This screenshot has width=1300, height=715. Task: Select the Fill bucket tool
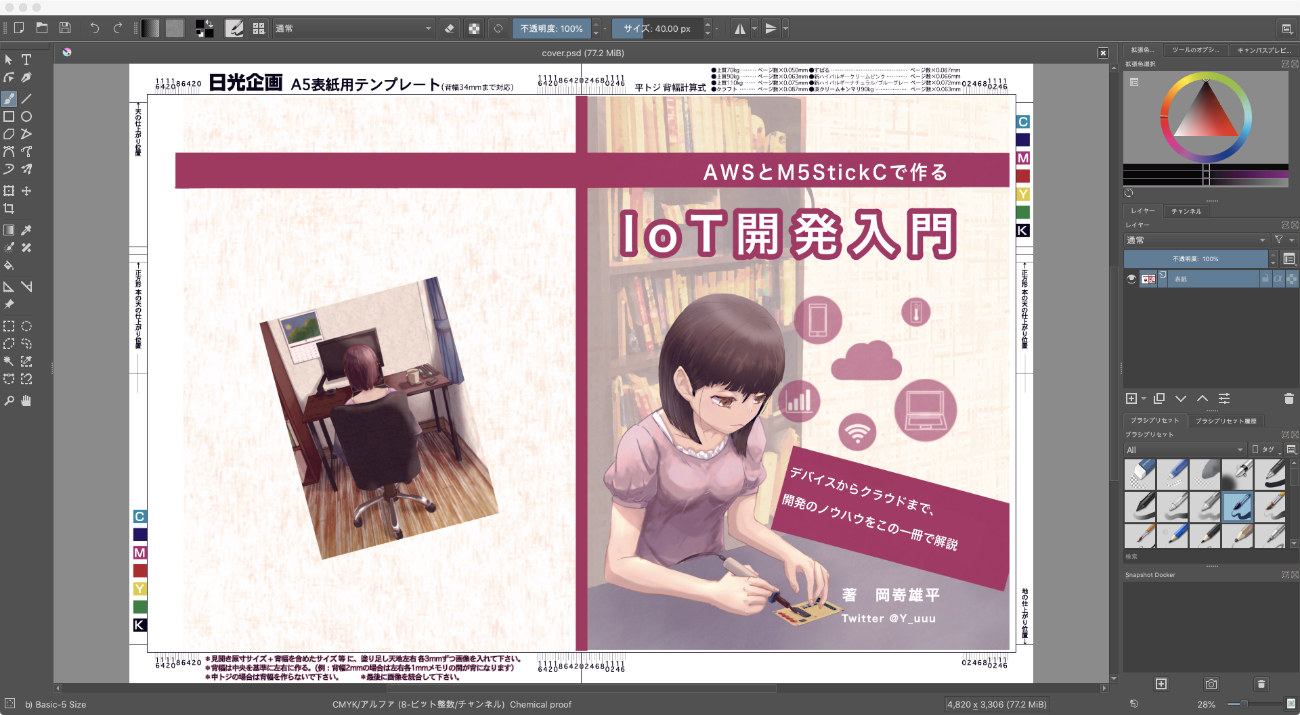pyautogui.click(x=9, y=266)
